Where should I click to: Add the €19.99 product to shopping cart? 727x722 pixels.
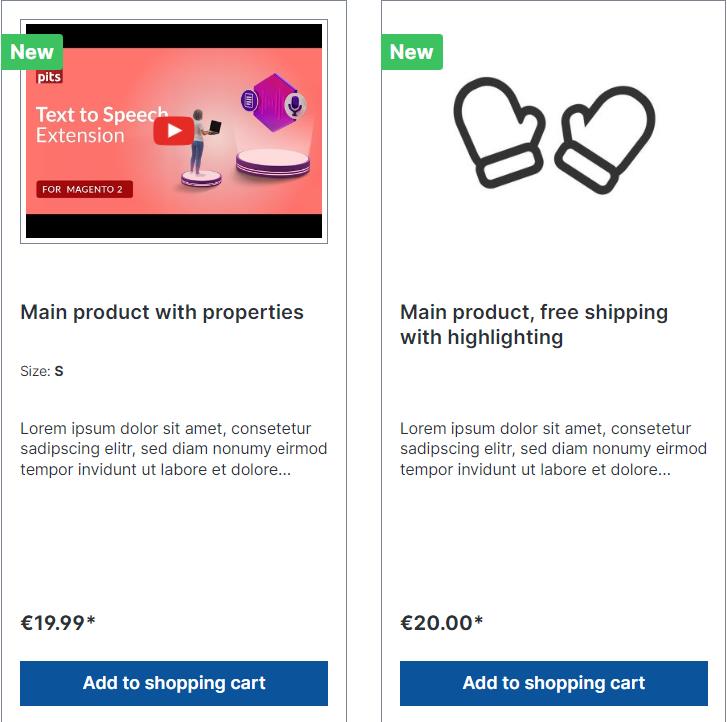point(174,683)
